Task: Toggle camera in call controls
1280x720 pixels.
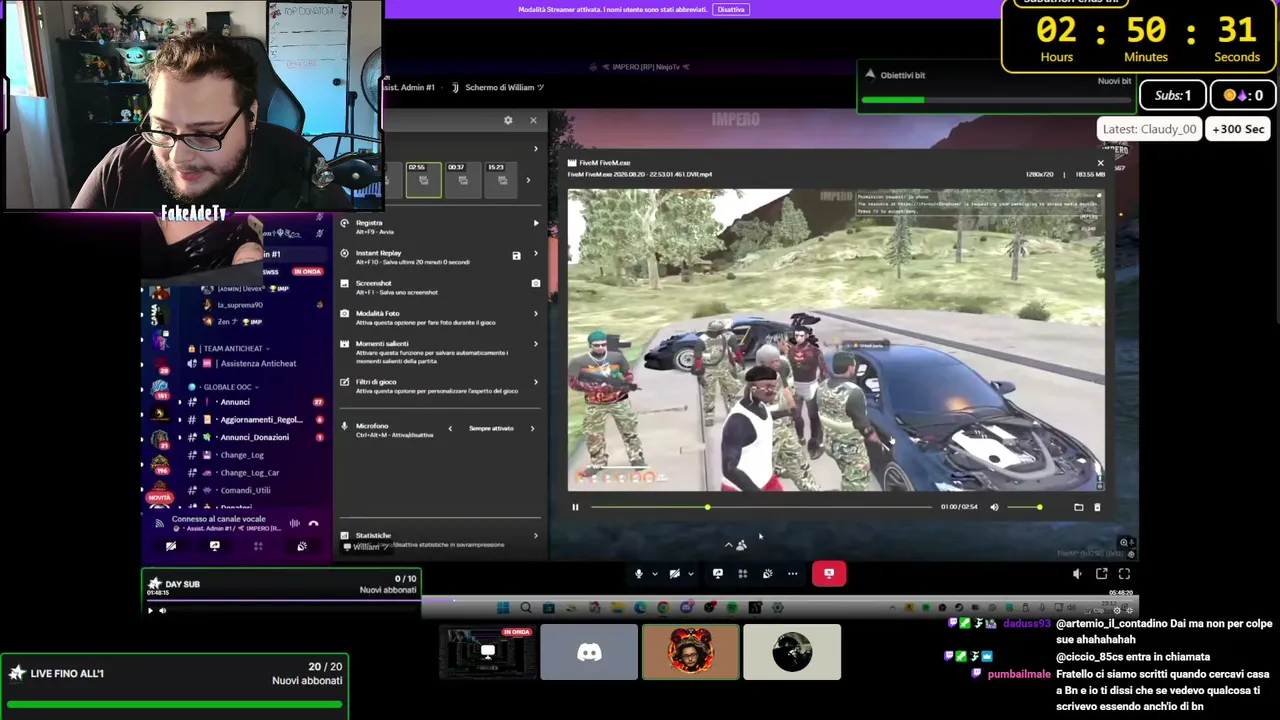Action: tap(675, 574)
